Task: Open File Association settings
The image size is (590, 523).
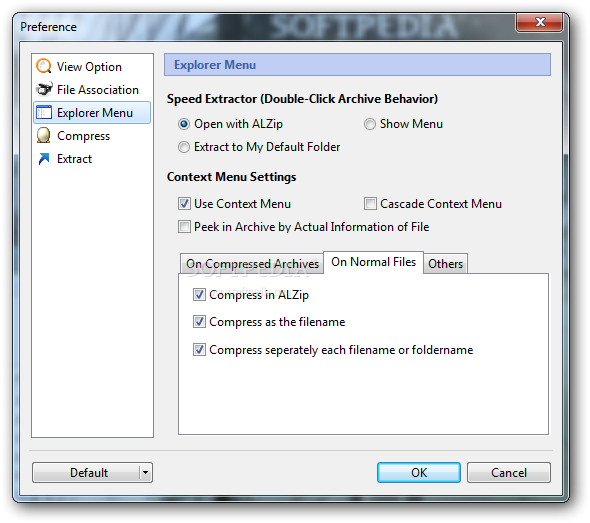Action: point(98,90)
